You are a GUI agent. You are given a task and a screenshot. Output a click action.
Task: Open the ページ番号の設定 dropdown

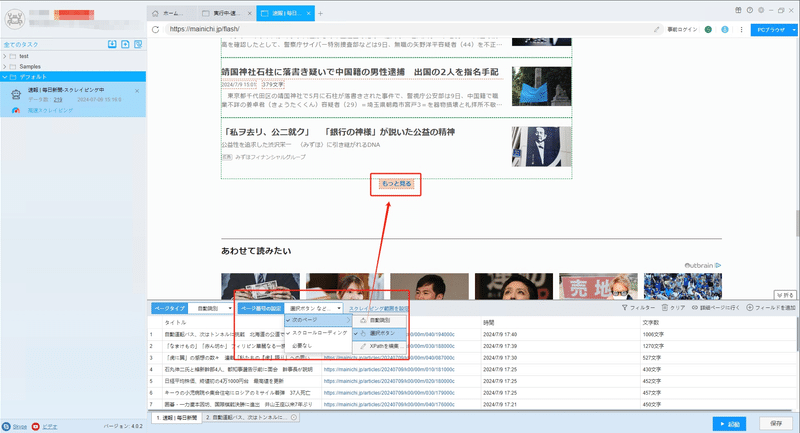(313, 308)
